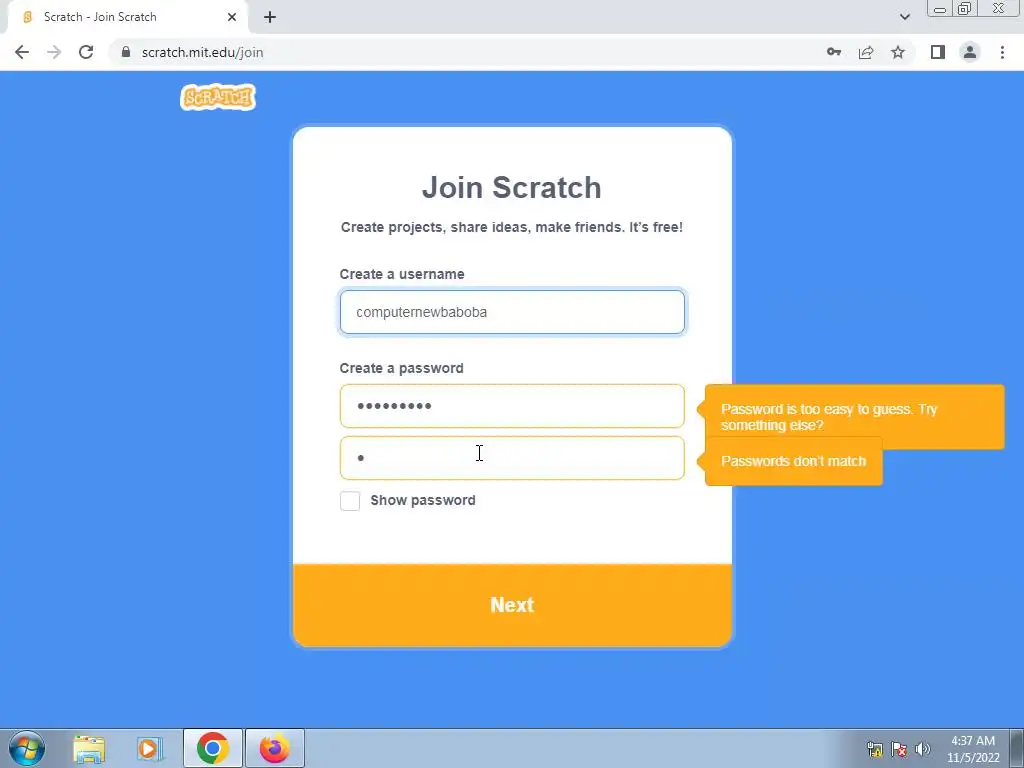
Task: Click the "Show password" label text
Action: click(x=423, y=500)
